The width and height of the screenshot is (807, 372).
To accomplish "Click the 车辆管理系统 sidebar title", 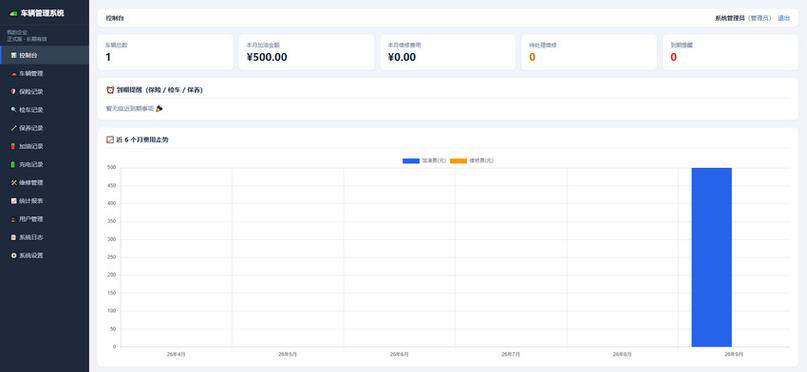I will tap(42, 13).
